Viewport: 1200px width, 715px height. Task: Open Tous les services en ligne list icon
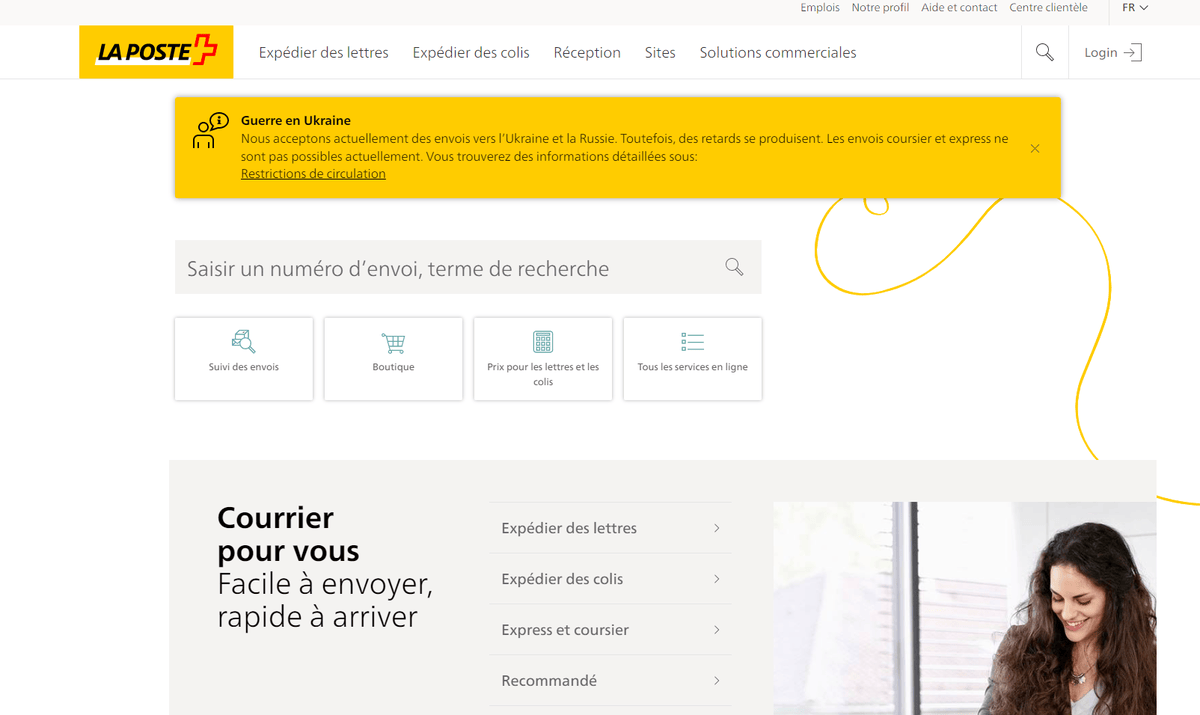pos(692,340)
